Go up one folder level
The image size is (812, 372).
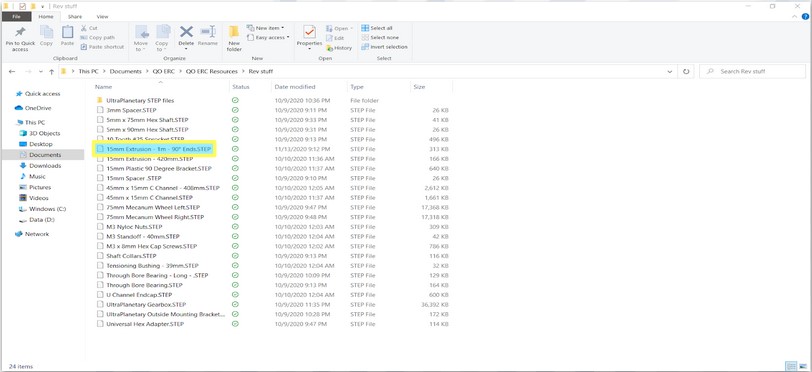tap(51, 71)
